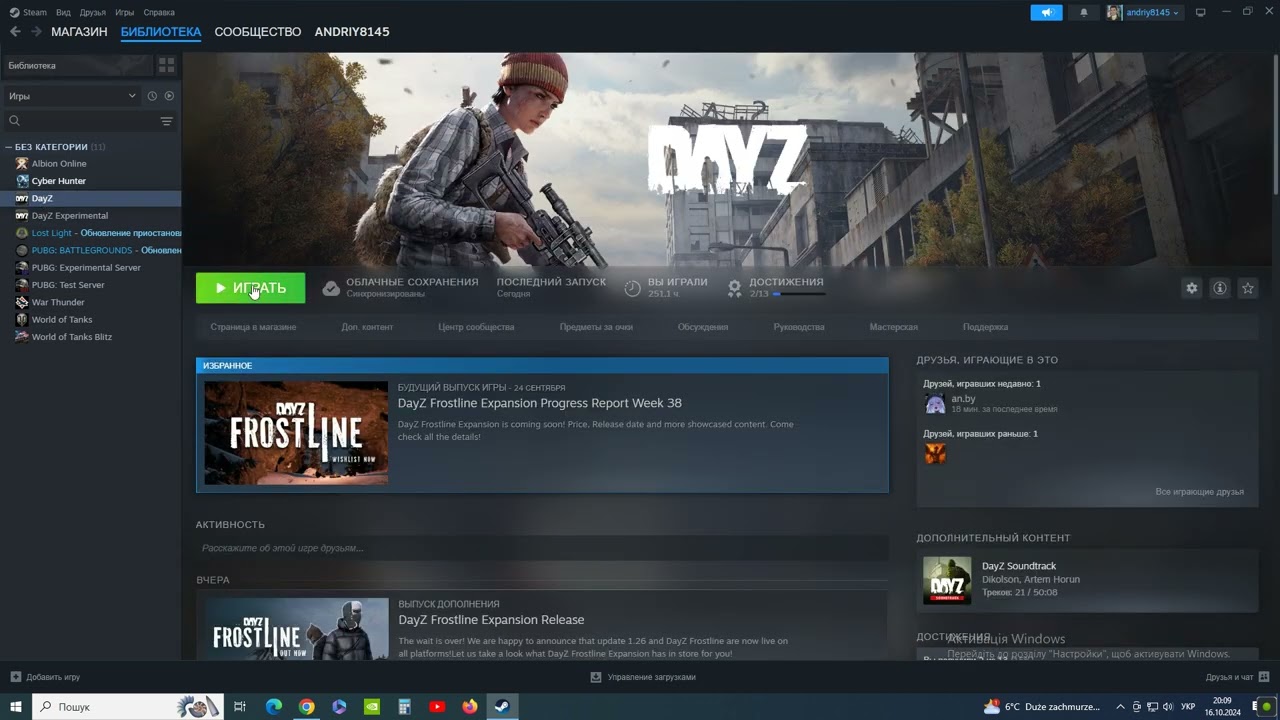
Task: Add DayZ to favorites star
Action: coord(1248,288)
